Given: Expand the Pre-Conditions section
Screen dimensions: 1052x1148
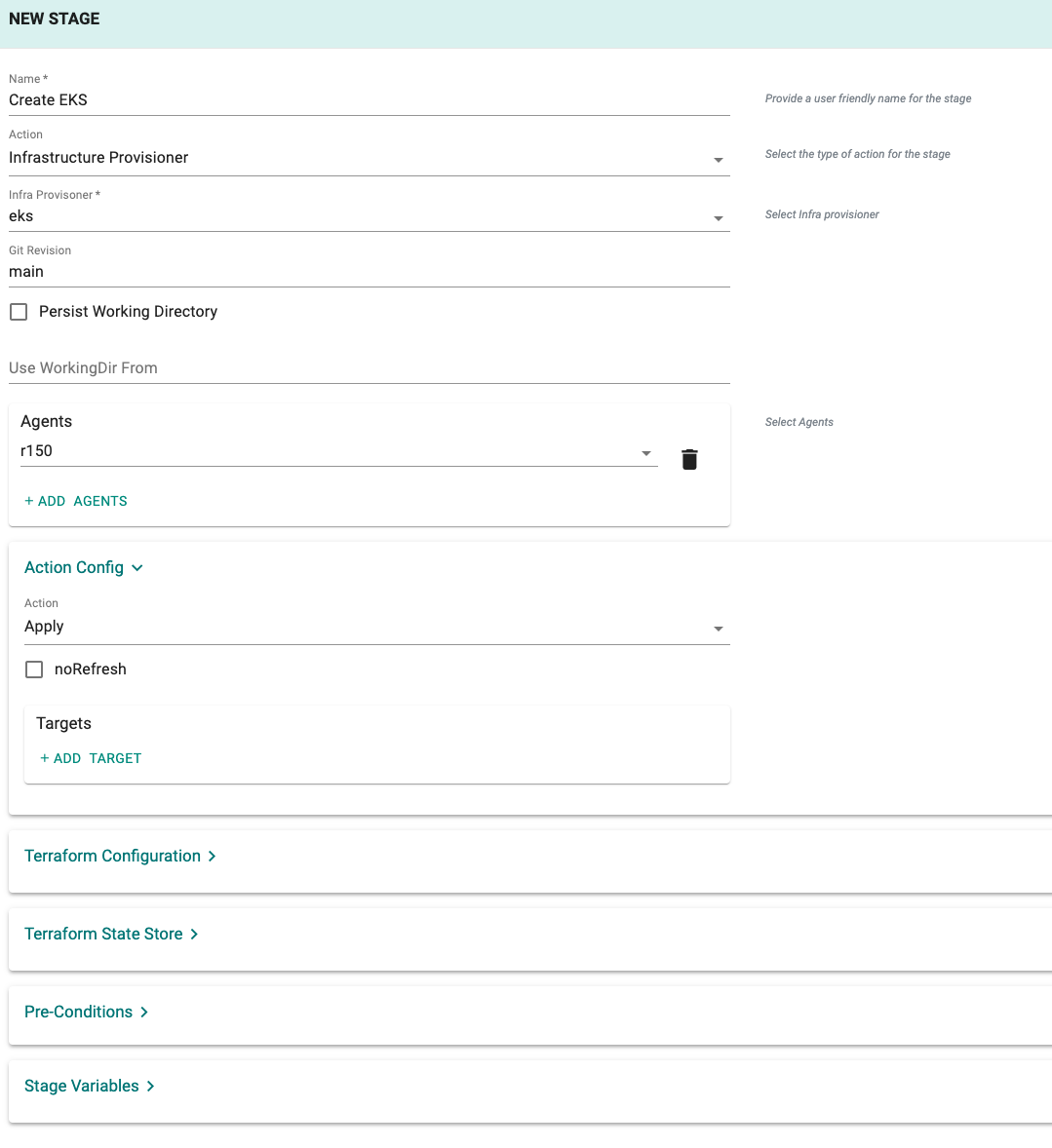Looking at the screenshot, I should [x=78, y=1012].
